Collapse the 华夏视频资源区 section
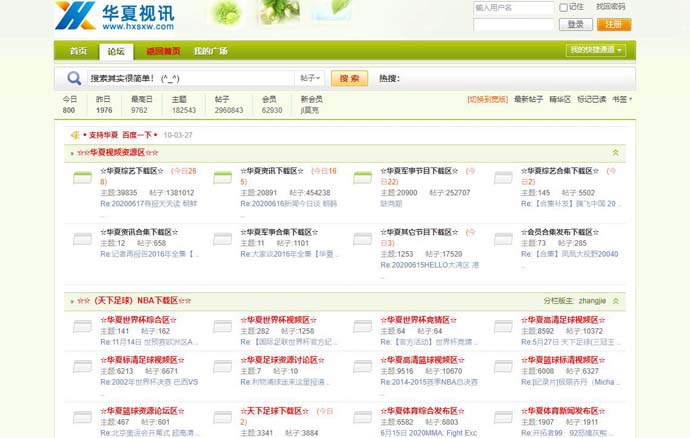This screenshot has height=438, width=690. click(616, 153)
